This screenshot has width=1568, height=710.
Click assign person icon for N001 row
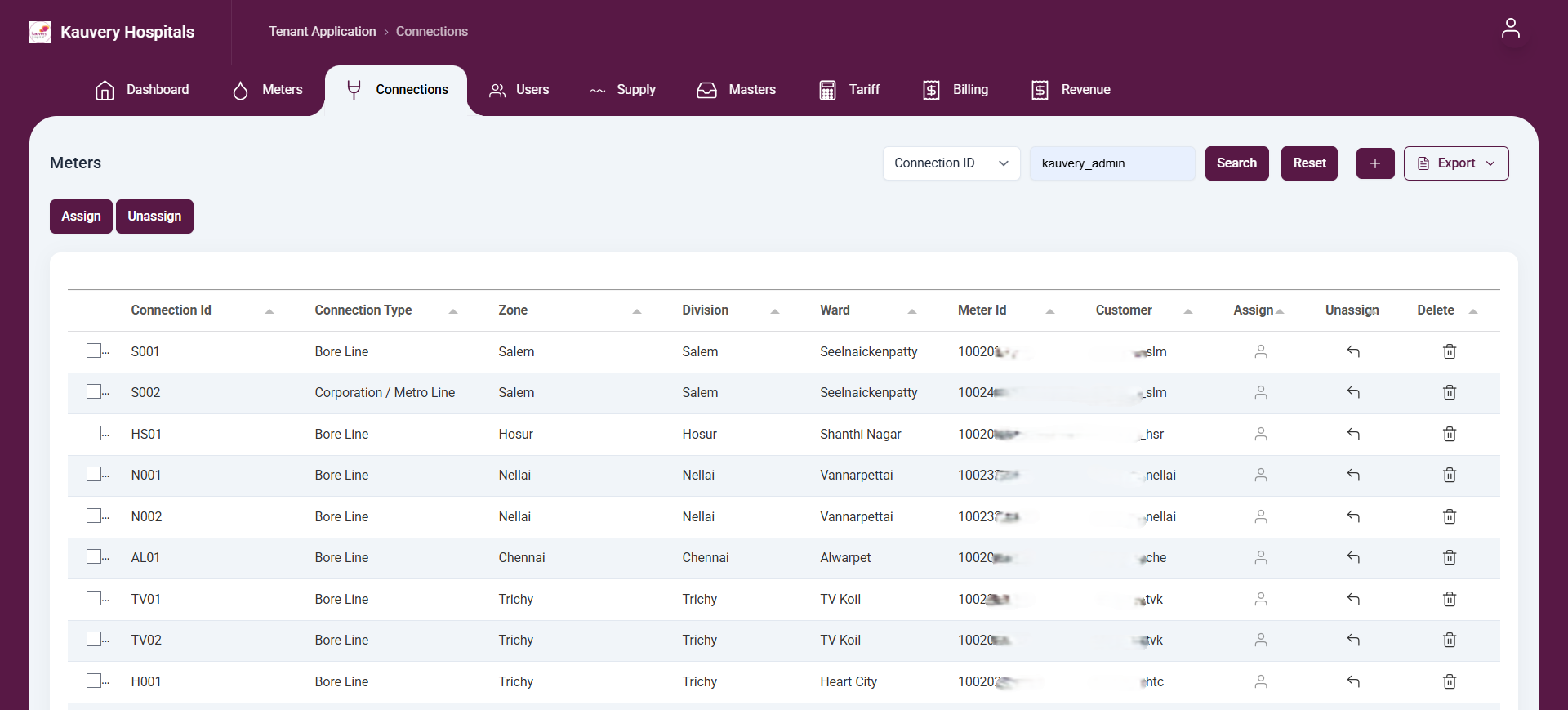pos(1260,475)
